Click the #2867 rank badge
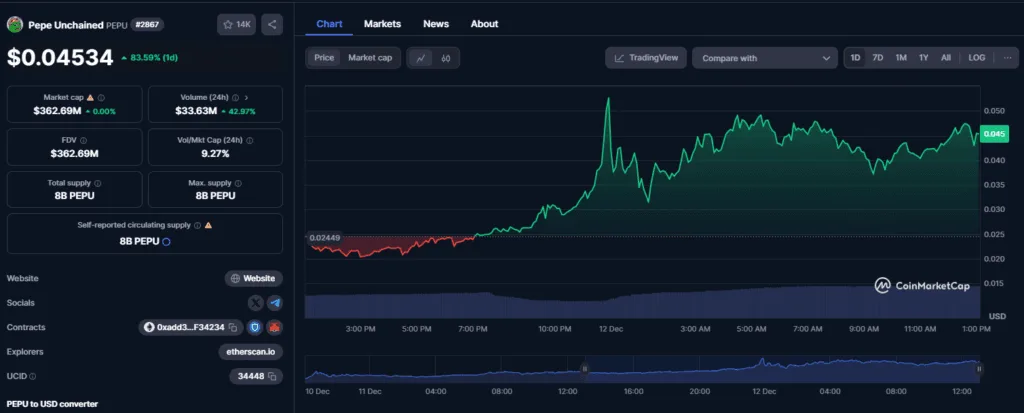 pyautogui.click(x=147, y=25)
